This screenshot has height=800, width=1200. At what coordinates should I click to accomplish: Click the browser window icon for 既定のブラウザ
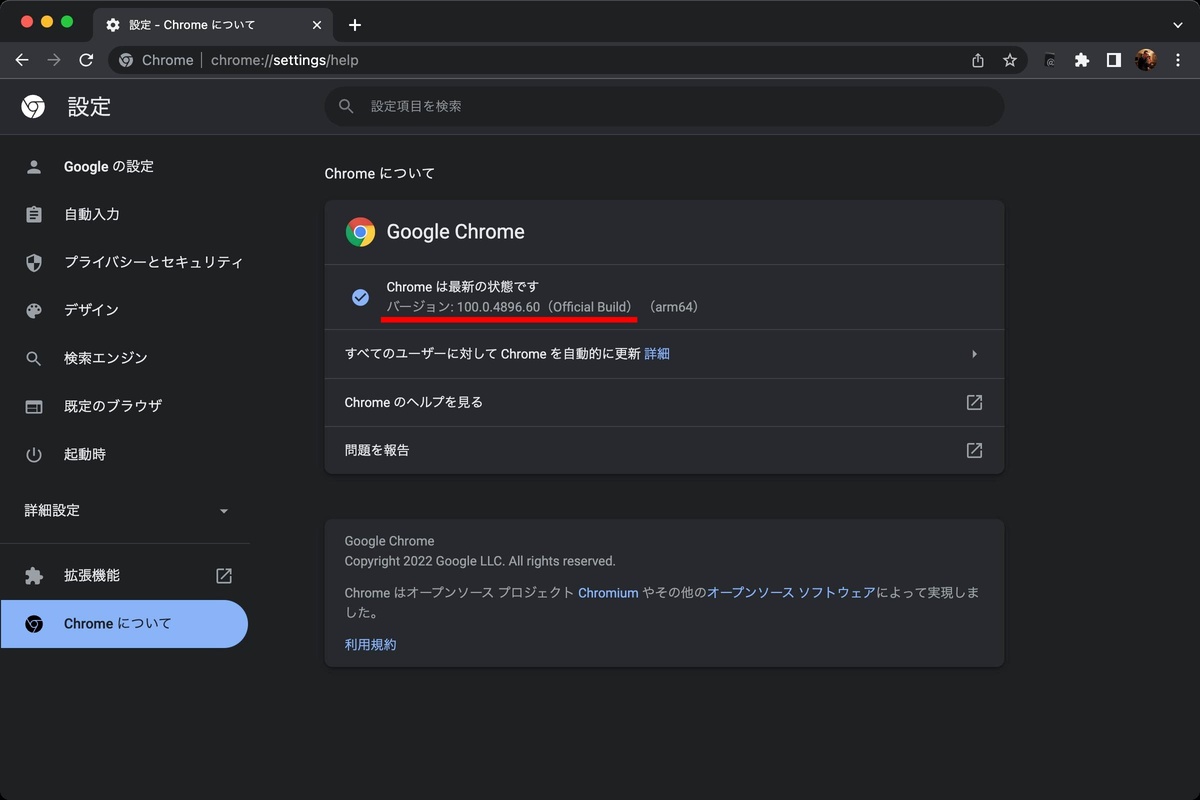point(34,407)
